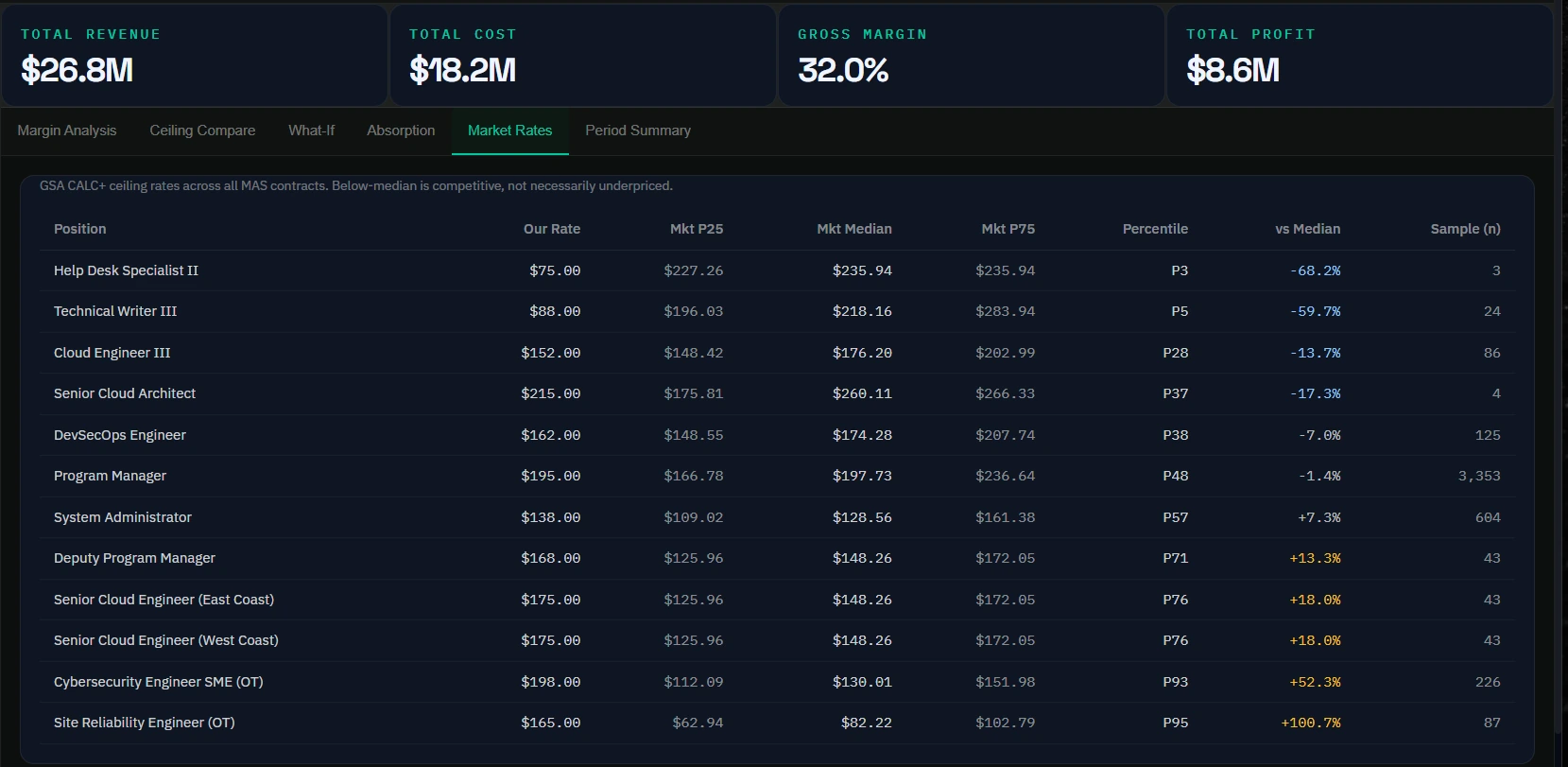Open the Margin Analysis tab

pyautogui.click(x=67, y=131)
